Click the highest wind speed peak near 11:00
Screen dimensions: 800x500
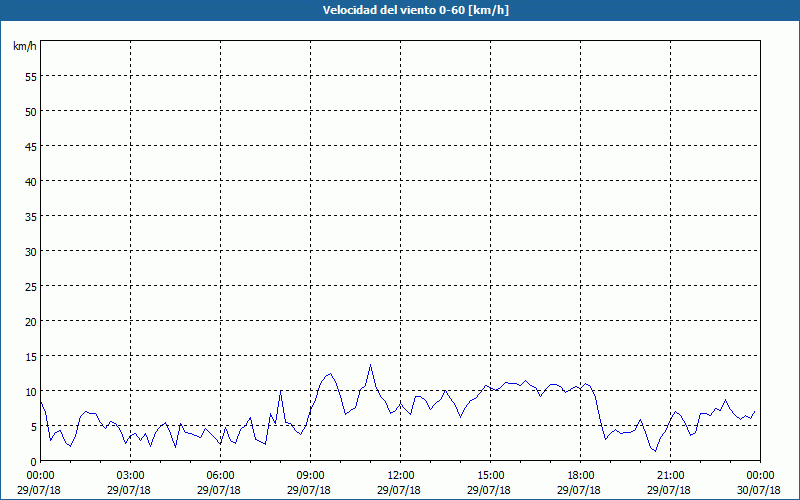(370, 365)
